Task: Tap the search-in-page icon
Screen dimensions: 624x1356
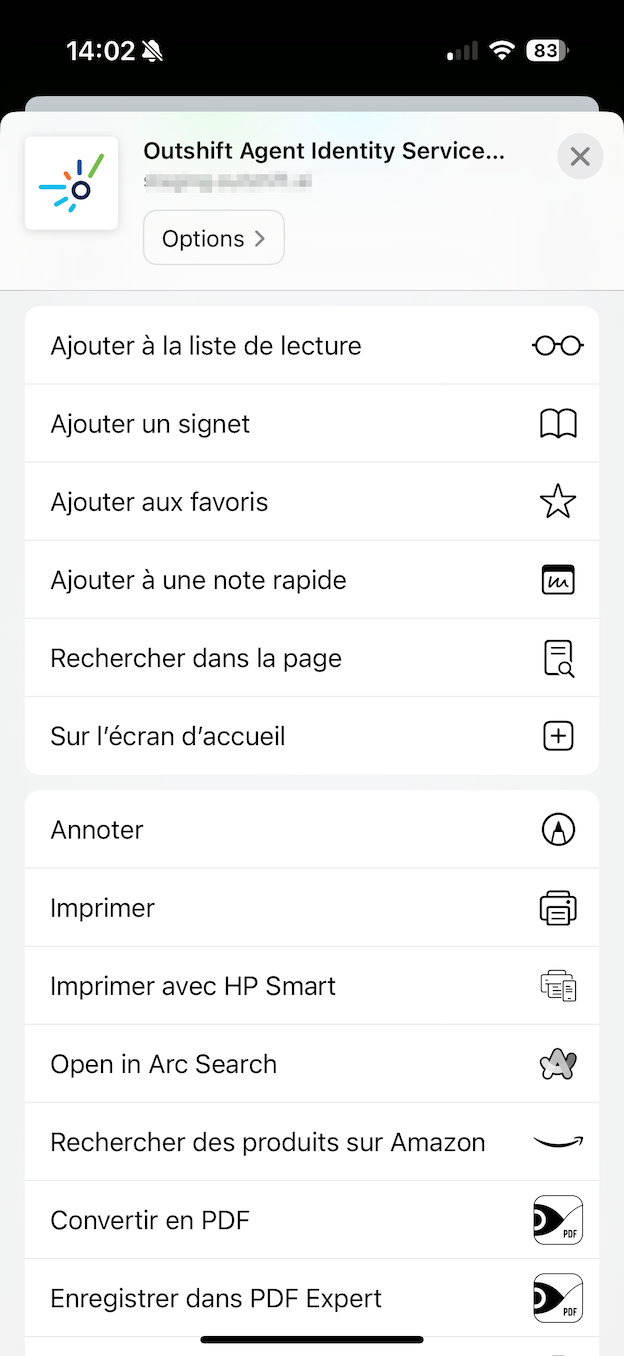Action: [557, 657]
